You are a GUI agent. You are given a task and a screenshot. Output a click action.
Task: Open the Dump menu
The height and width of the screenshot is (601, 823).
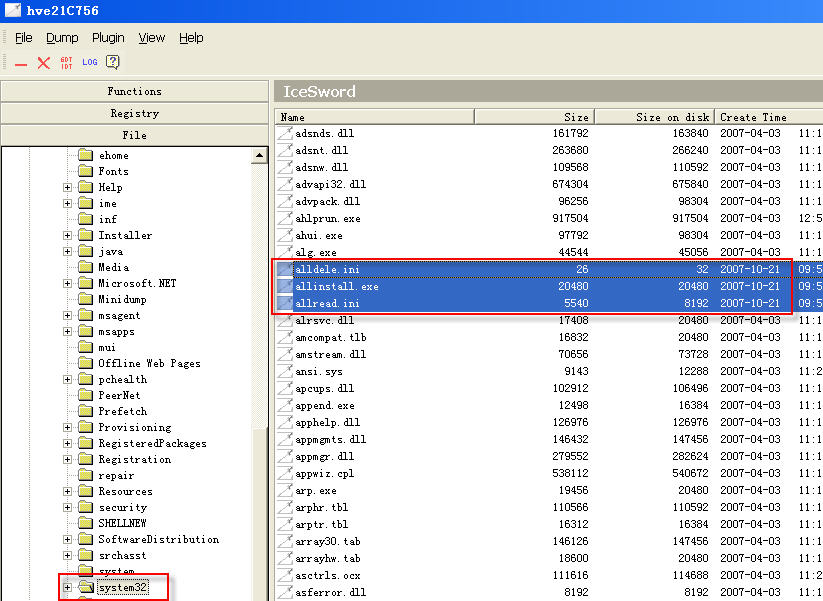[62, 38]
